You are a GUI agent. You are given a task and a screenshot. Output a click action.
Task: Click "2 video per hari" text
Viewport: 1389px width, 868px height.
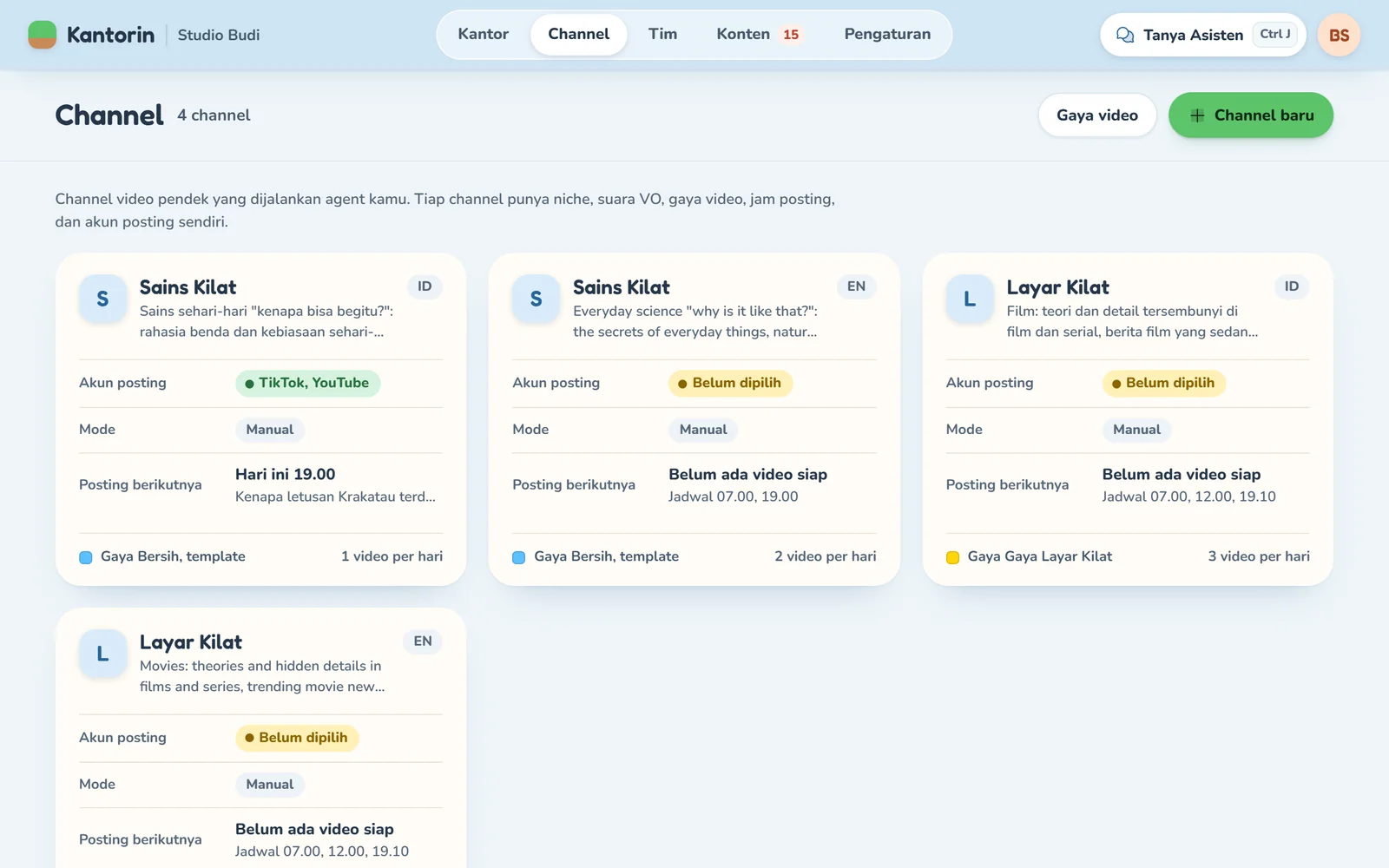pos(825,556)
